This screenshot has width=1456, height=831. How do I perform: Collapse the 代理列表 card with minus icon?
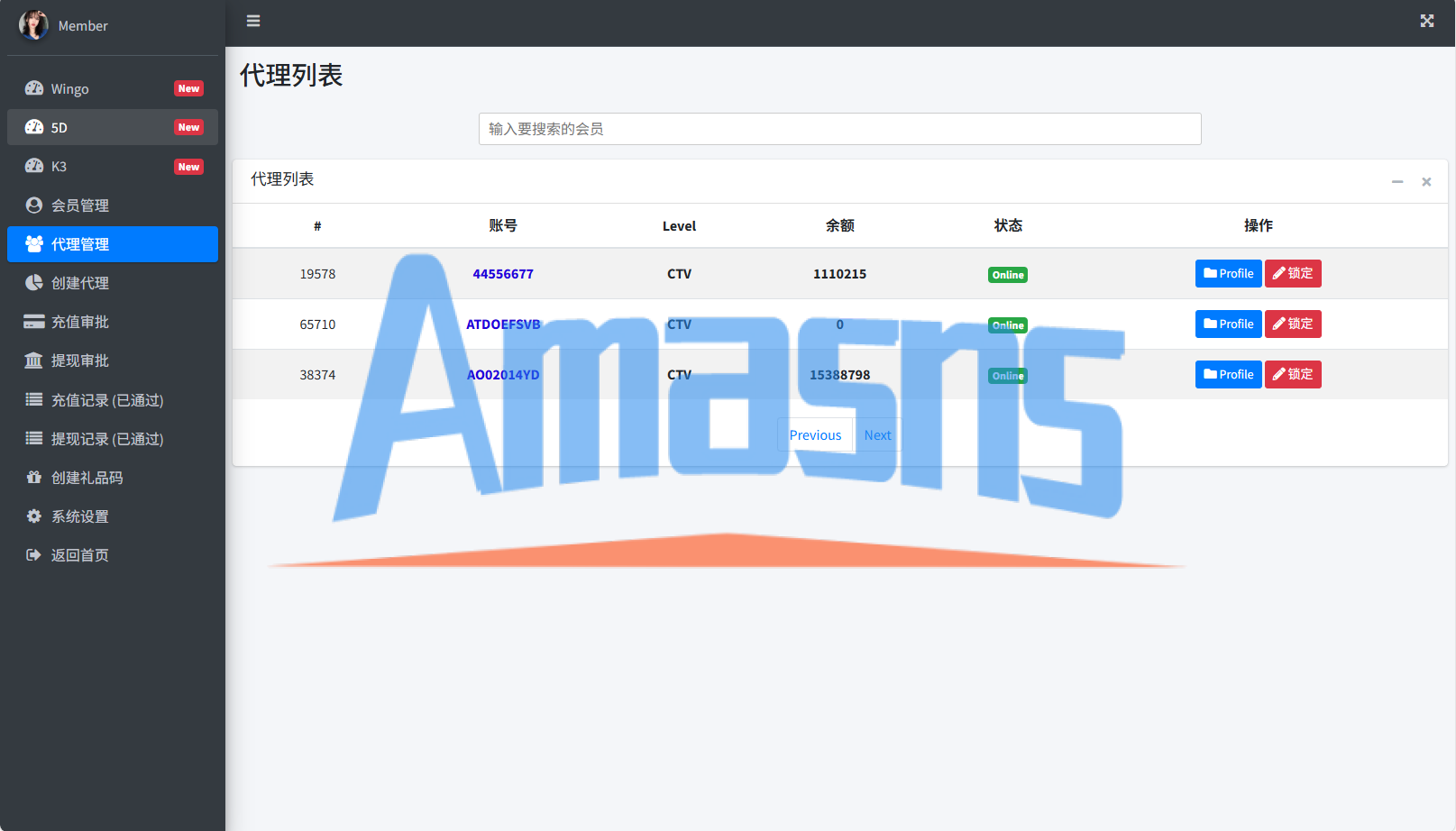(x=1397, y=182)
